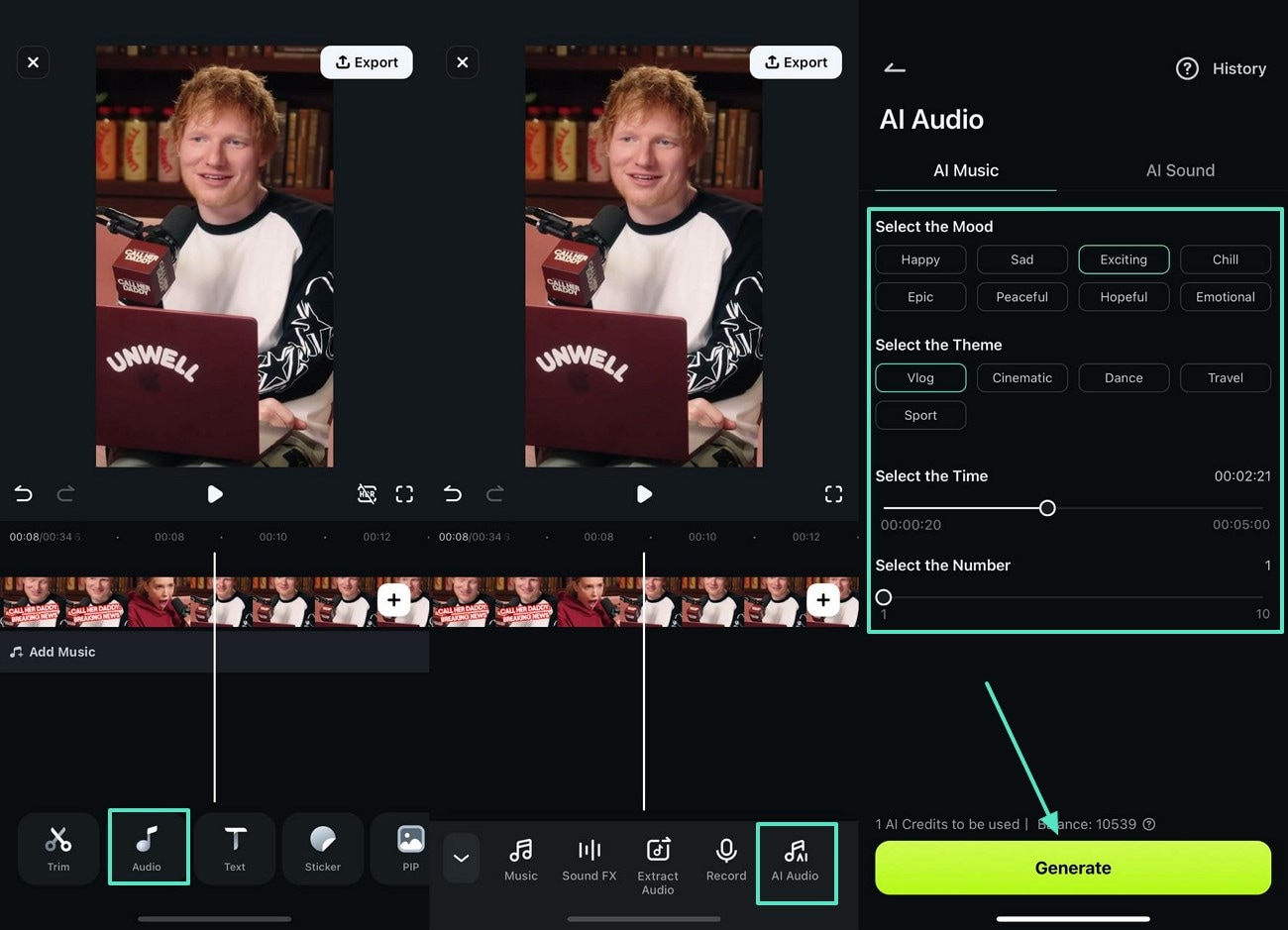Click the 00:05:00 maximum time label

(1241, 525)
